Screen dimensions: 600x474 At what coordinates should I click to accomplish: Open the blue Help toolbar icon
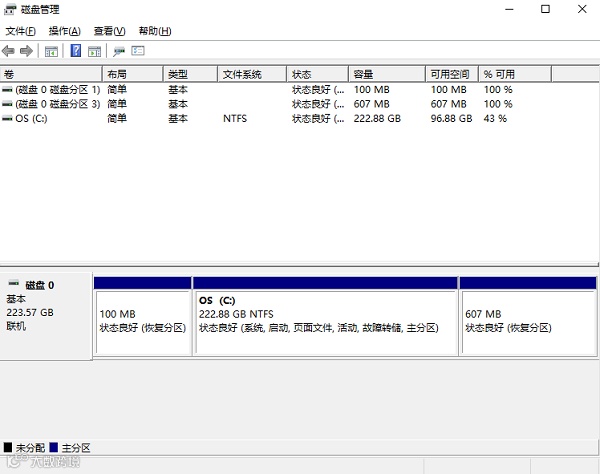76,50
